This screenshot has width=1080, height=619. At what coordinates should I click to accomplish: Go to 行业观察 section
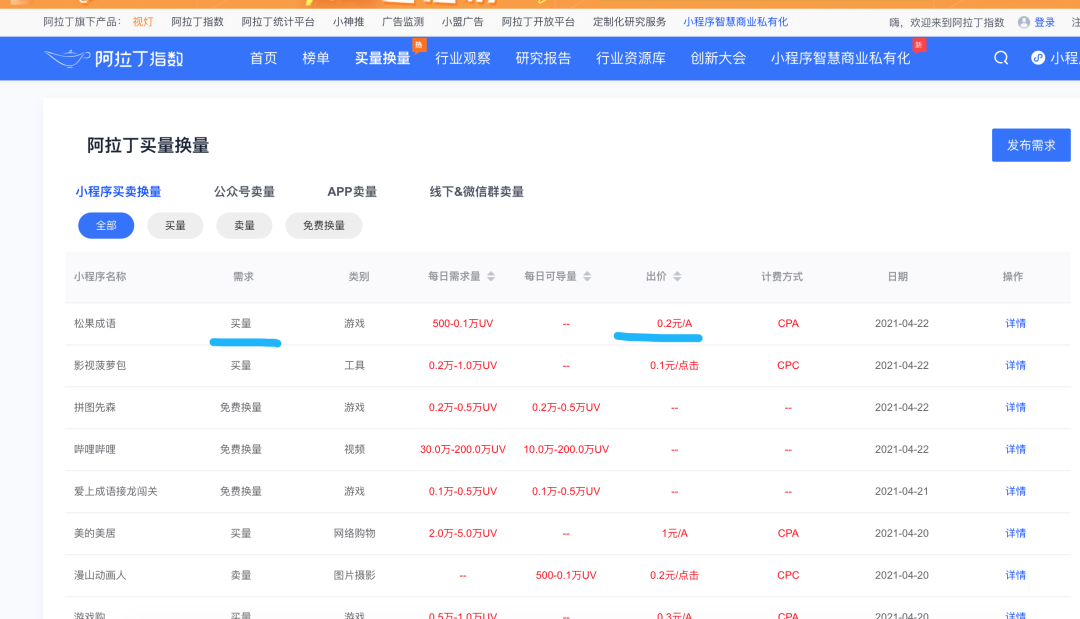463,59
